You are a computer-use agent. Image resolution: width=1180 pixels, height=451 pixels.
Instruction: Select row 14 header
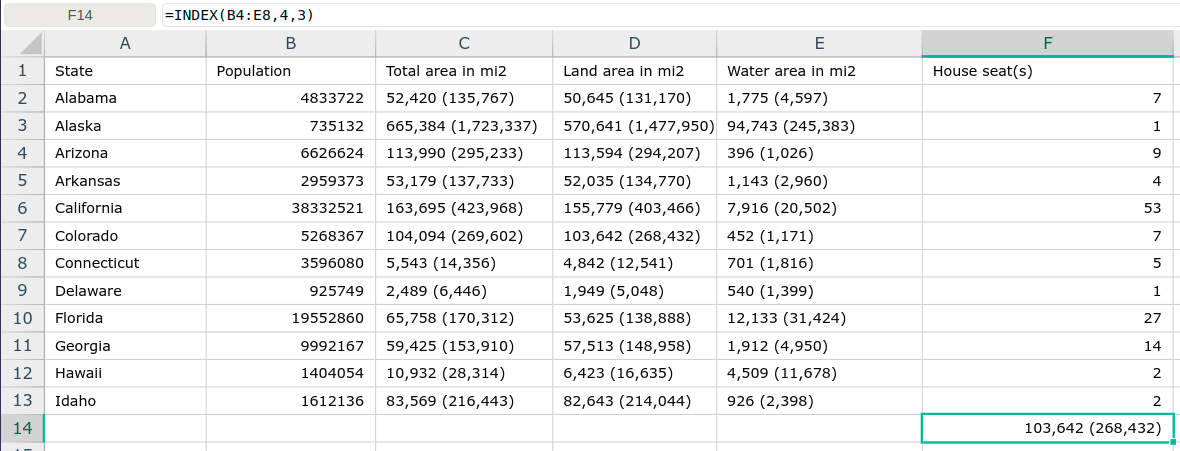point(23,428)
